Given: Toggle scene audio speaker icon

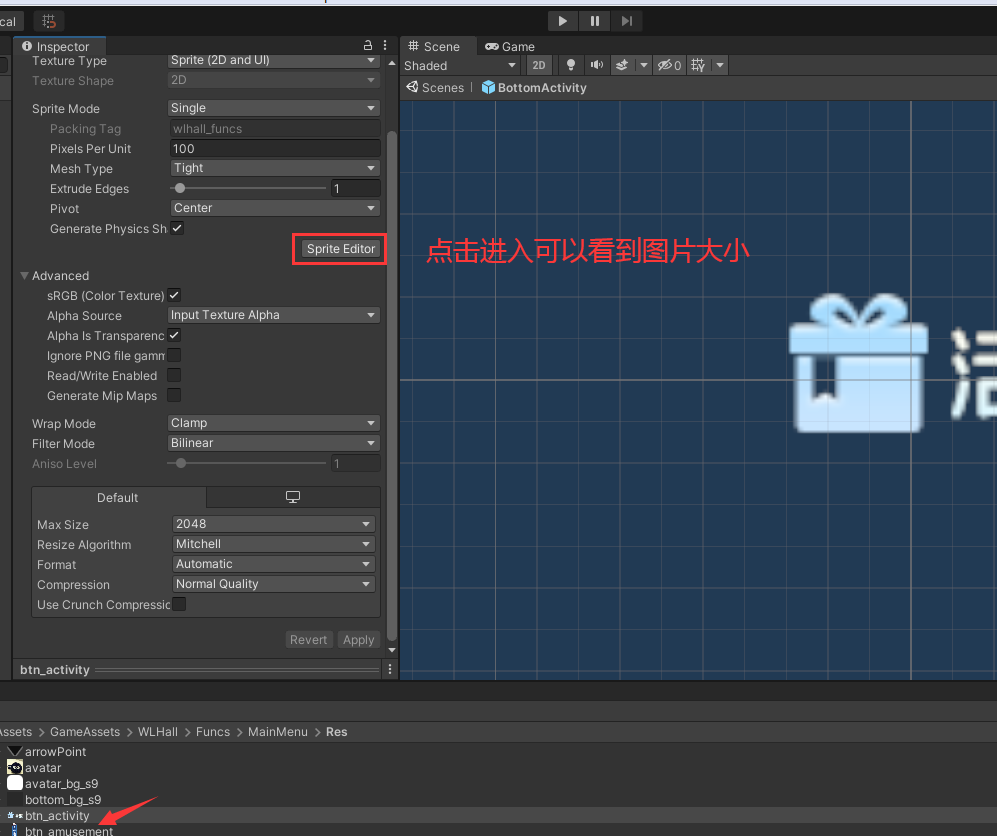Looking at the screenshot, I should pos(596,65).
